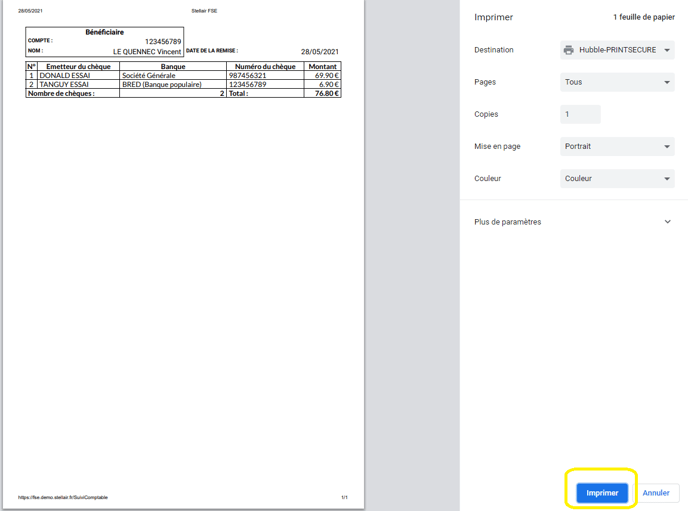Click the Numéro du chèque column header

(x=265, y=66)
